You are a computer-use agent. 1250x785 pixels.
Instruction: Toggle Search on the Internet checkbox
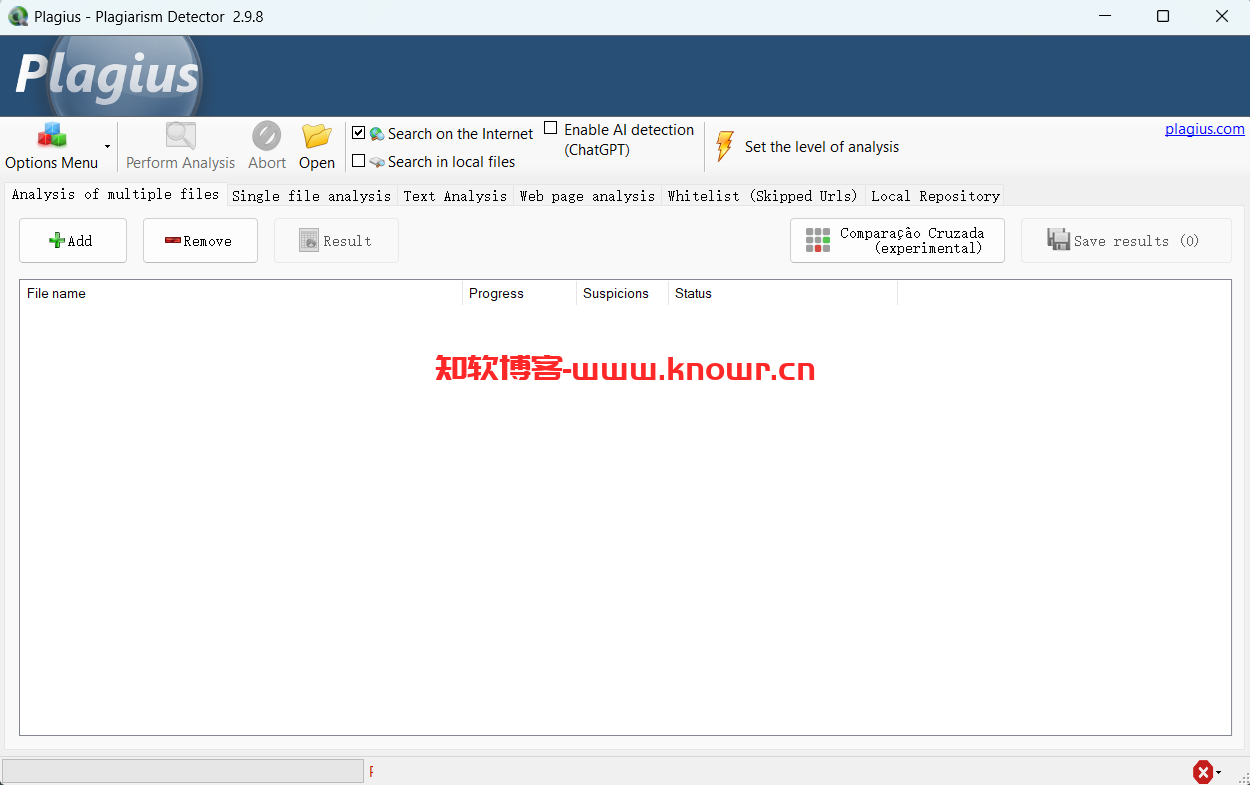[x=359, y=133]
